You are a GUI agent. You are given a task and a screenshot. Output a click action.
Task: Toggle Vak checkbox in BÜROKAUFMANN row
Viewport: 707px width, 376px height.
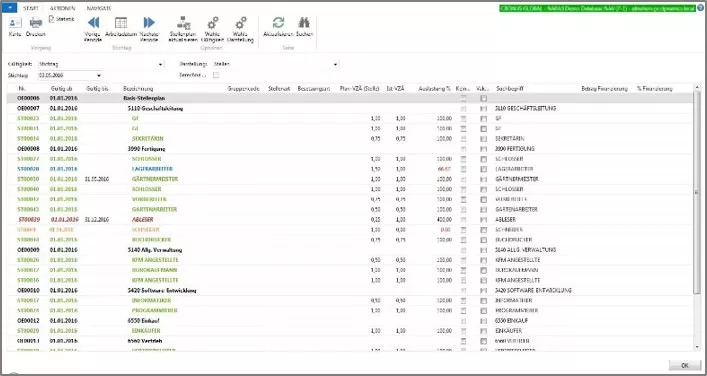pos(484,270)
